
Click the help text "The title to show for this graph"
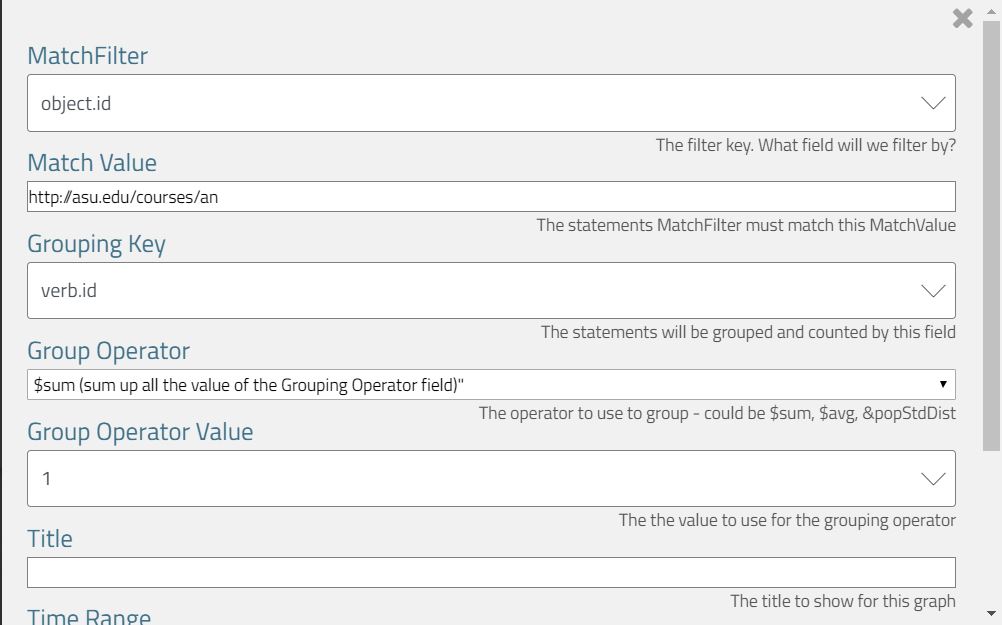(842, 601)
